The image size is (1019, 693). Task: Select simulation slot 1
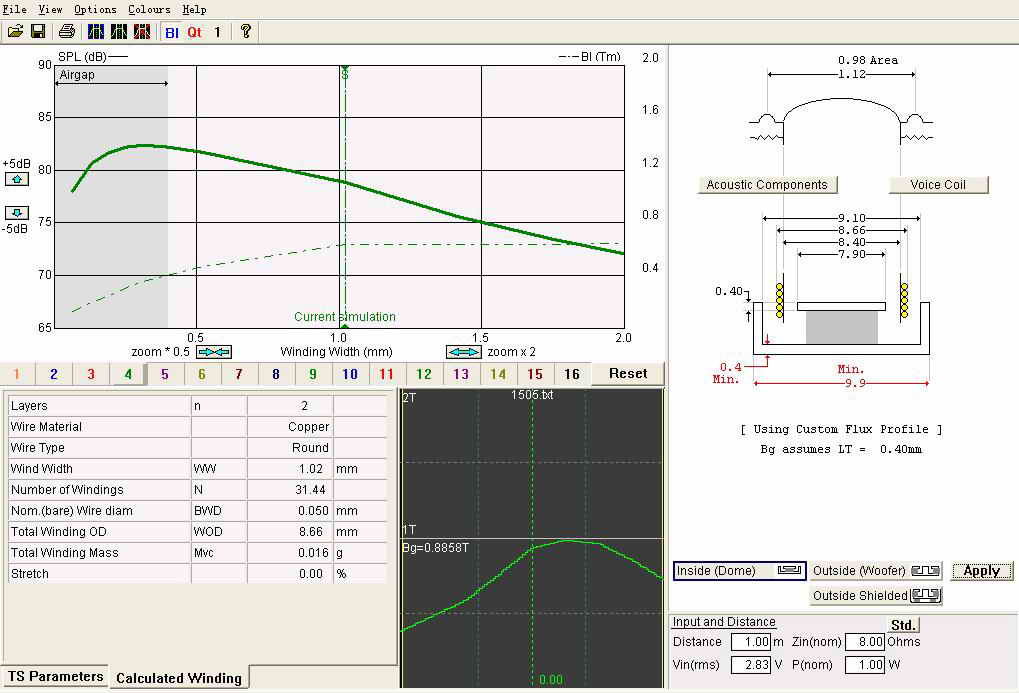pos(17,374)
